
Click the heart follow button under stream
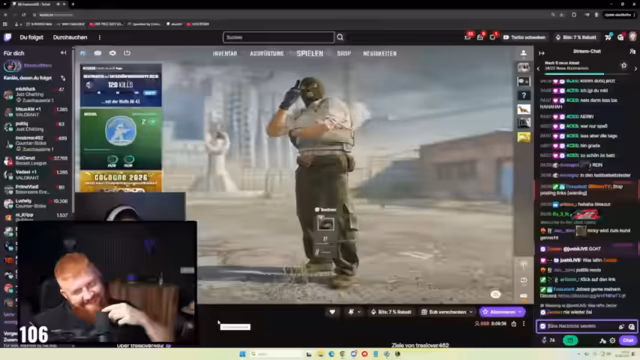[332, 312]
